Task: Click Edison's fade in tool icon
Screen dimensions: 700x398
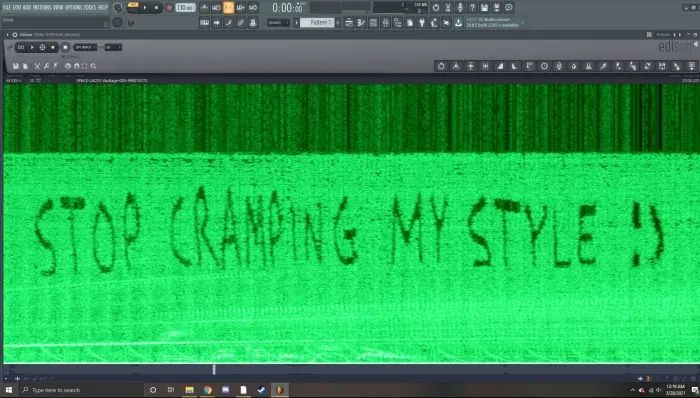Action: [500, 66]
